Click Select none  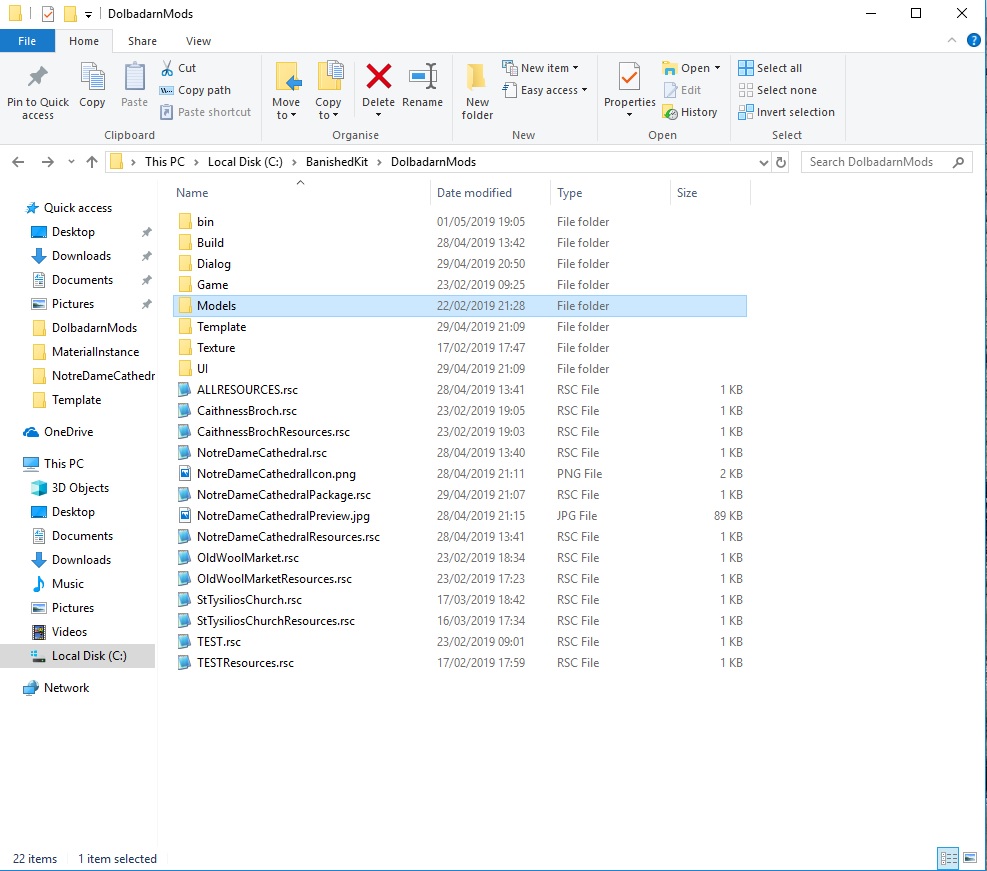click(777, 90)
